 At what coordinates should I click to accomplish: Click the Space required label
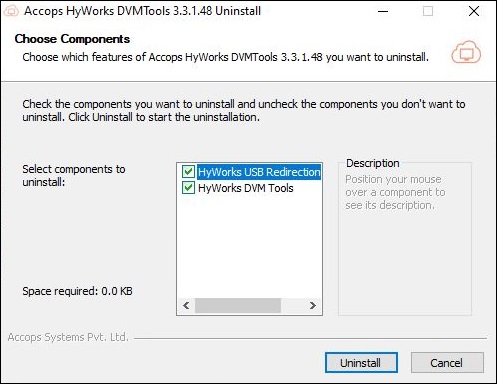pyautogui.click(x=77, y=291)
